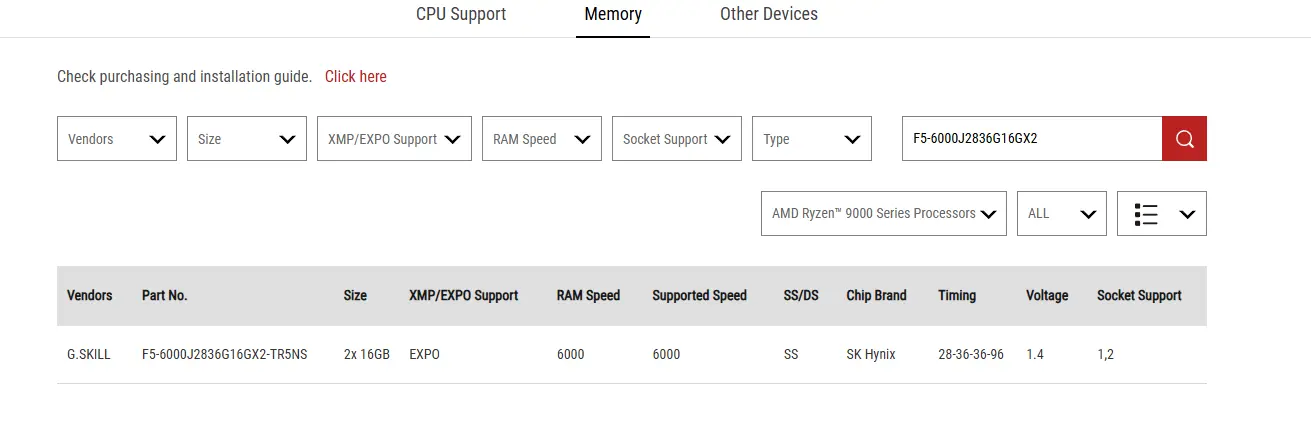
Task: Switch to the CPU Support tab
Action: [461, 14]
